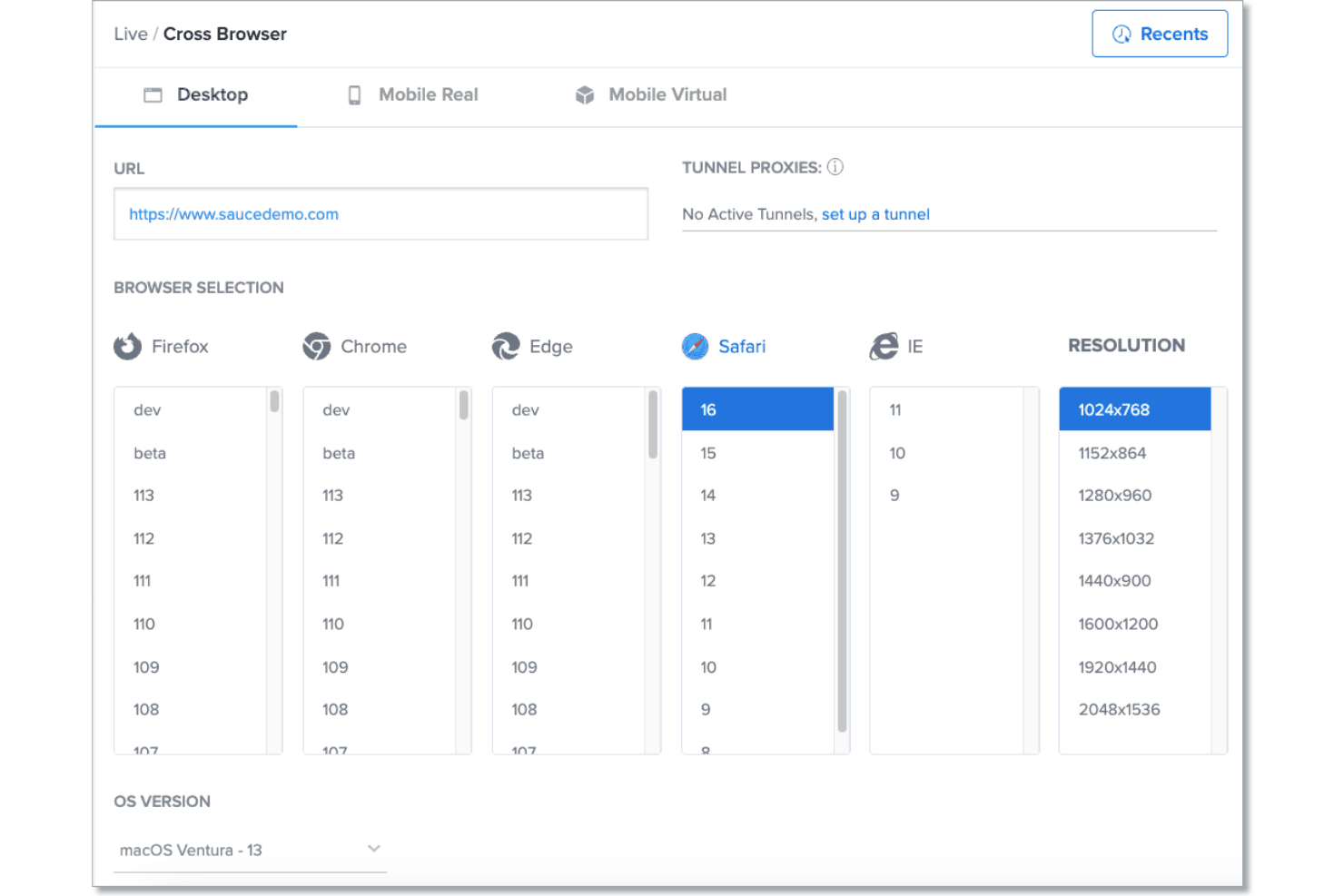Switch to the Mobile Real tab
Image resolution: width=1344 pixels, height=896 pixels.
tap(413, 95)
